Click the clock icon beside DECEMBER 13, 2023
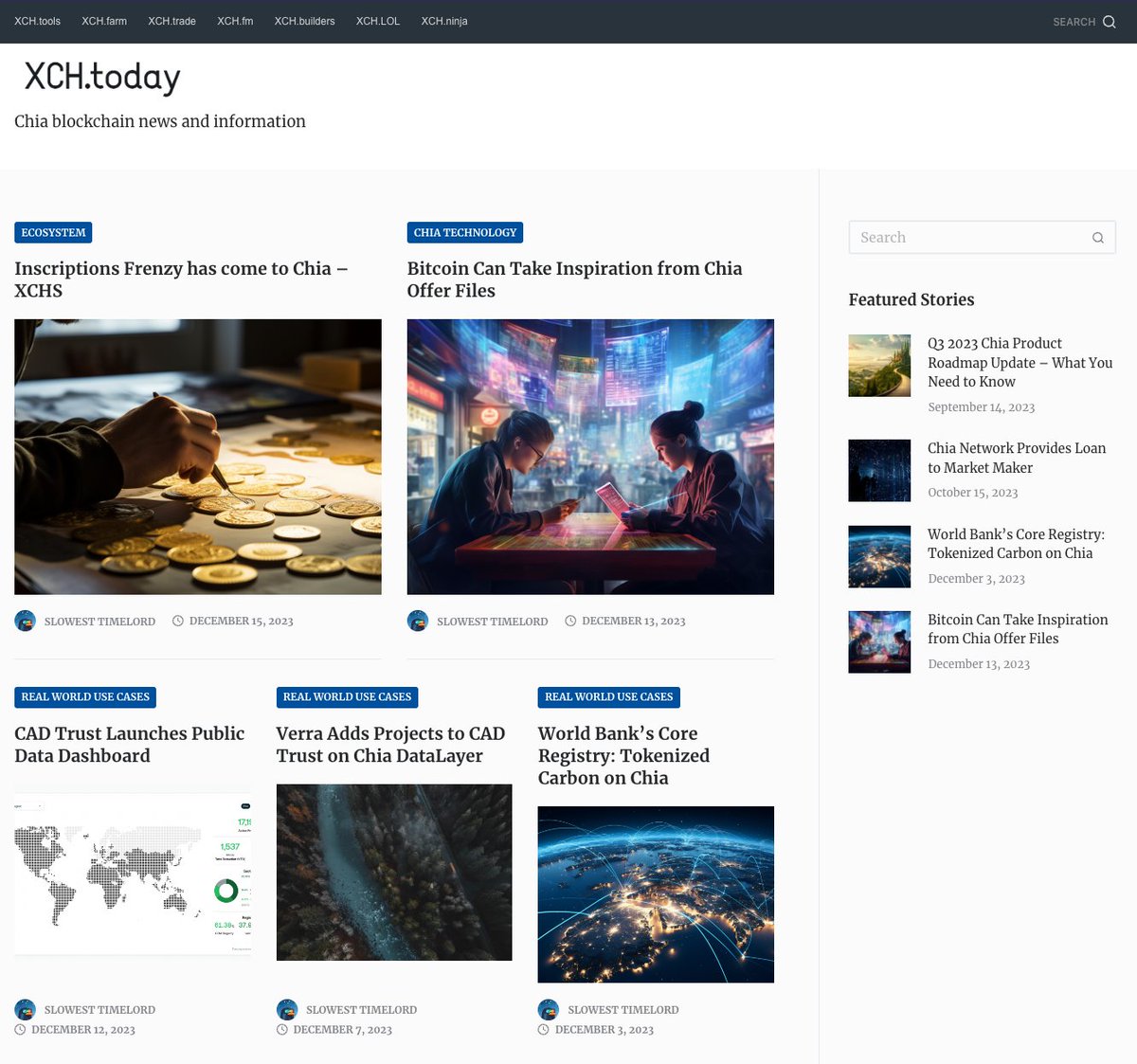Viewport: 1137px width, 1064px height. point(570,621)
